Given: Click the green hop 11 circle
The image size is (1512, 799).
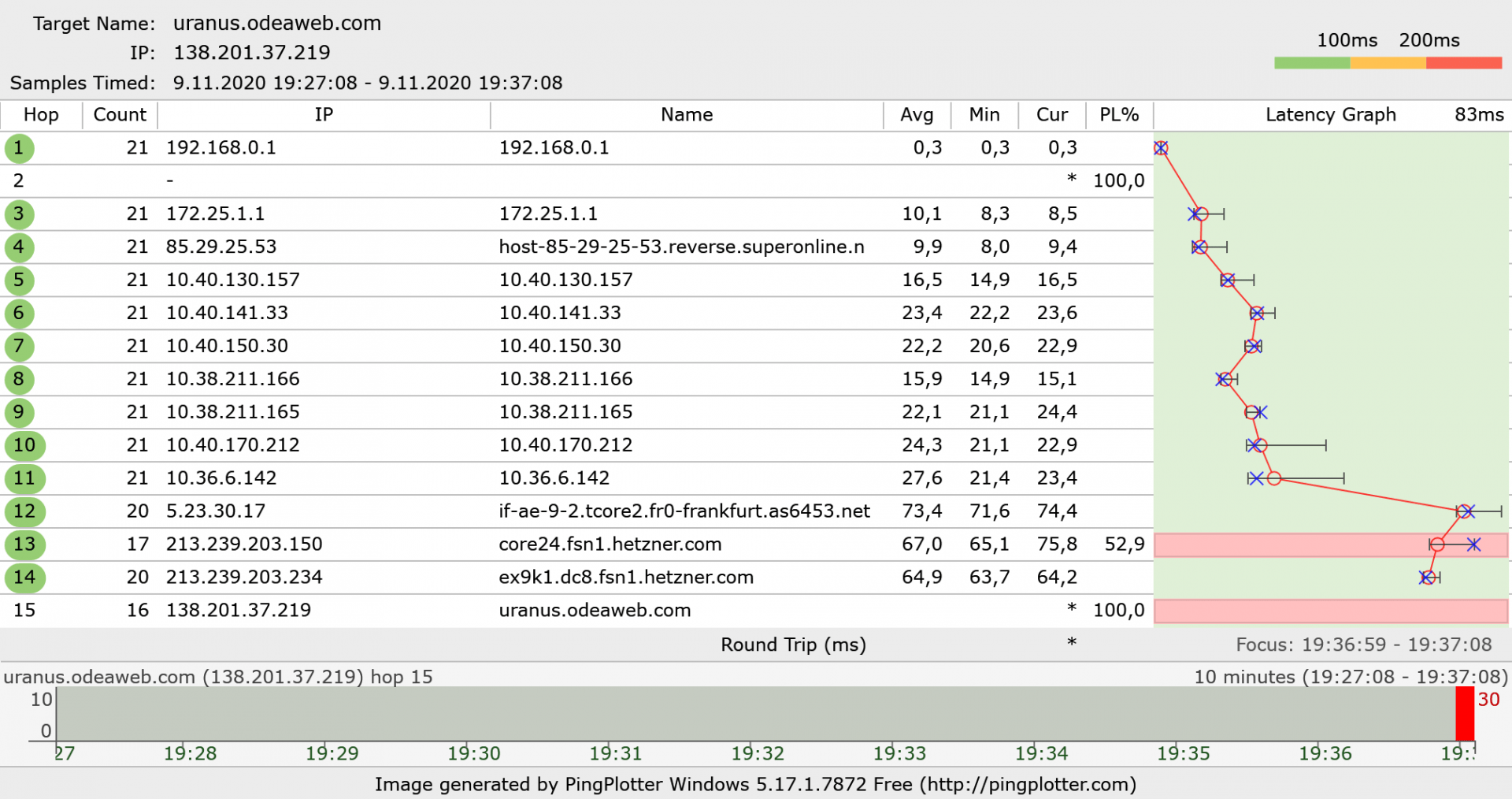Looking at the screenshot, I should click(x=24, y=479).
